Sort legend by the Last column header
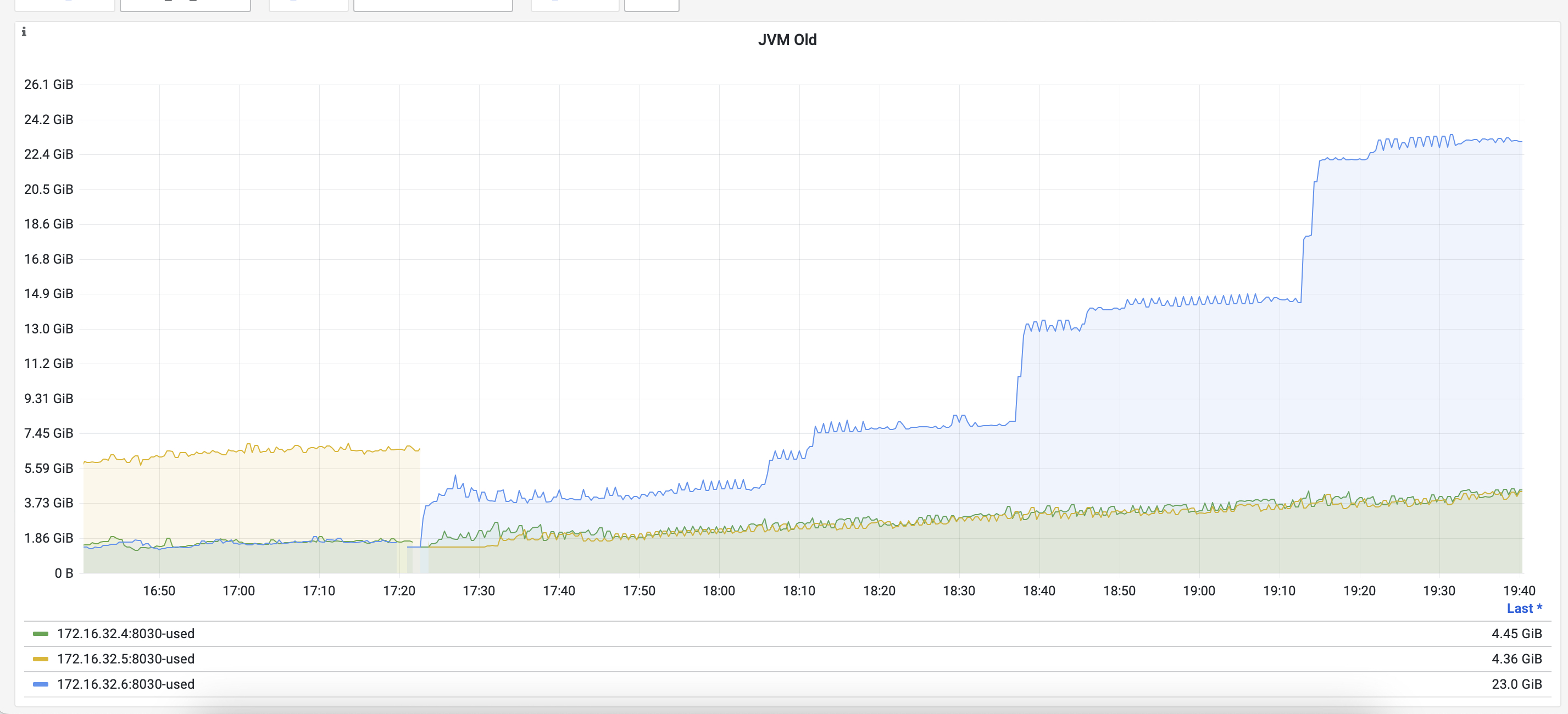 [1523, 608]
